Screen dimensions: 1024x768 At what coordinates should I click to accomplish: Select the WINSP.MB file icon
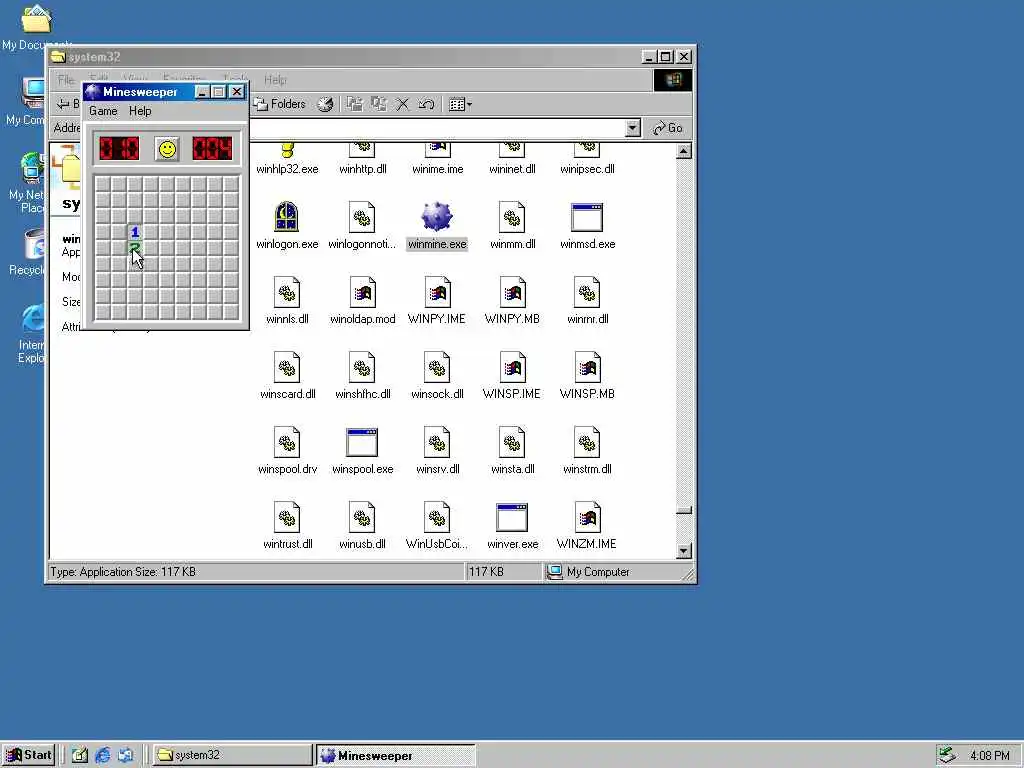click(586, 367)
